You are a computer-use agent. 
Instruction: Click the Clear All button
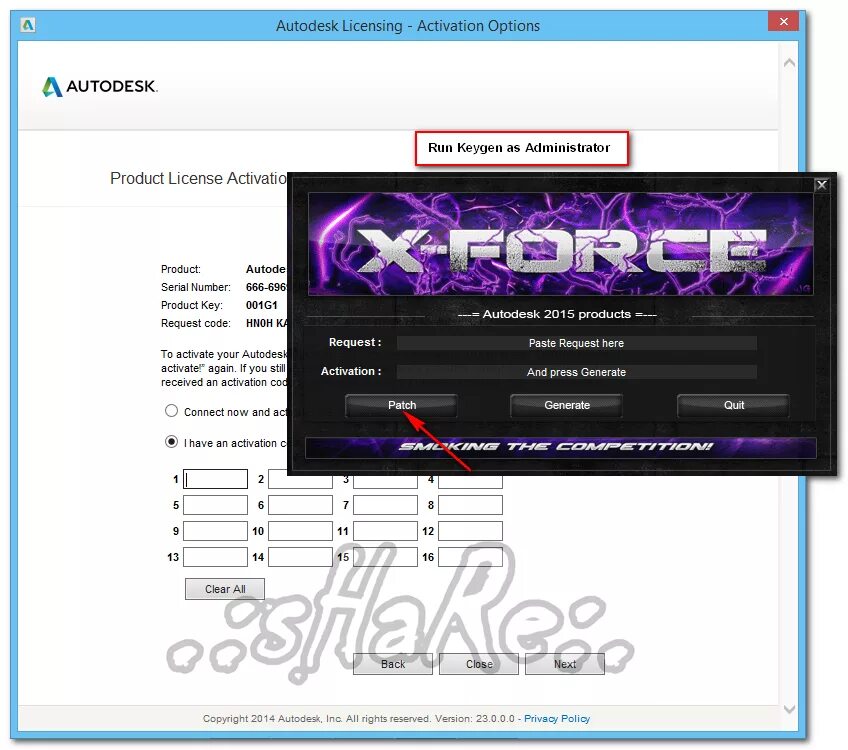225,589
